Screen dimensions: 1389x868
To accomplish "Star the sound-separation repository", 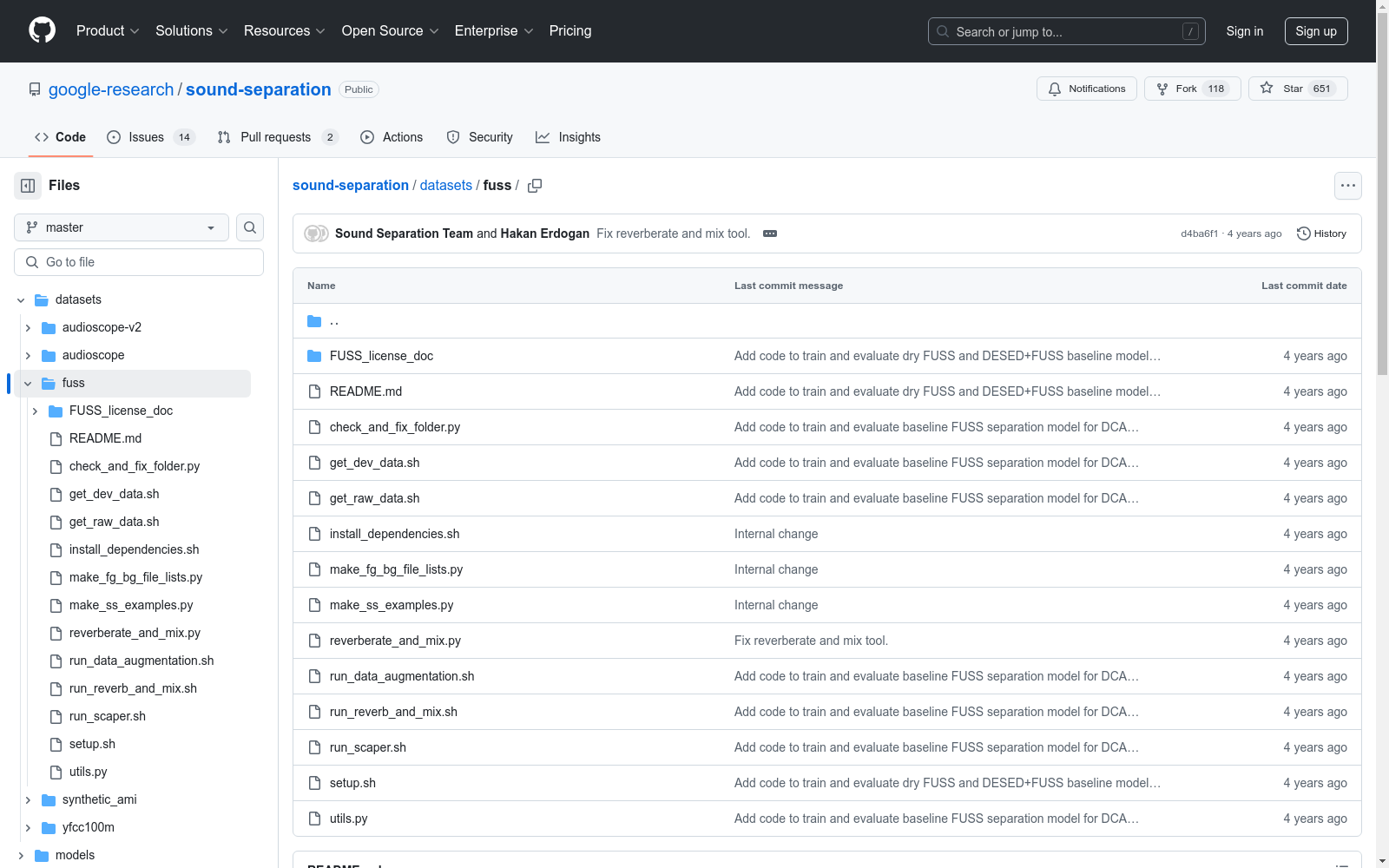I will (x=1298, y=89).
